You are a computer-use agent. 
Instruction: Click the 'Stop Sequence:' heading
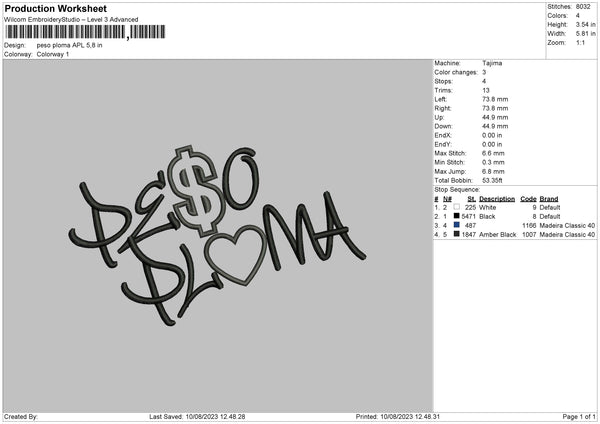tap(457, 189)
